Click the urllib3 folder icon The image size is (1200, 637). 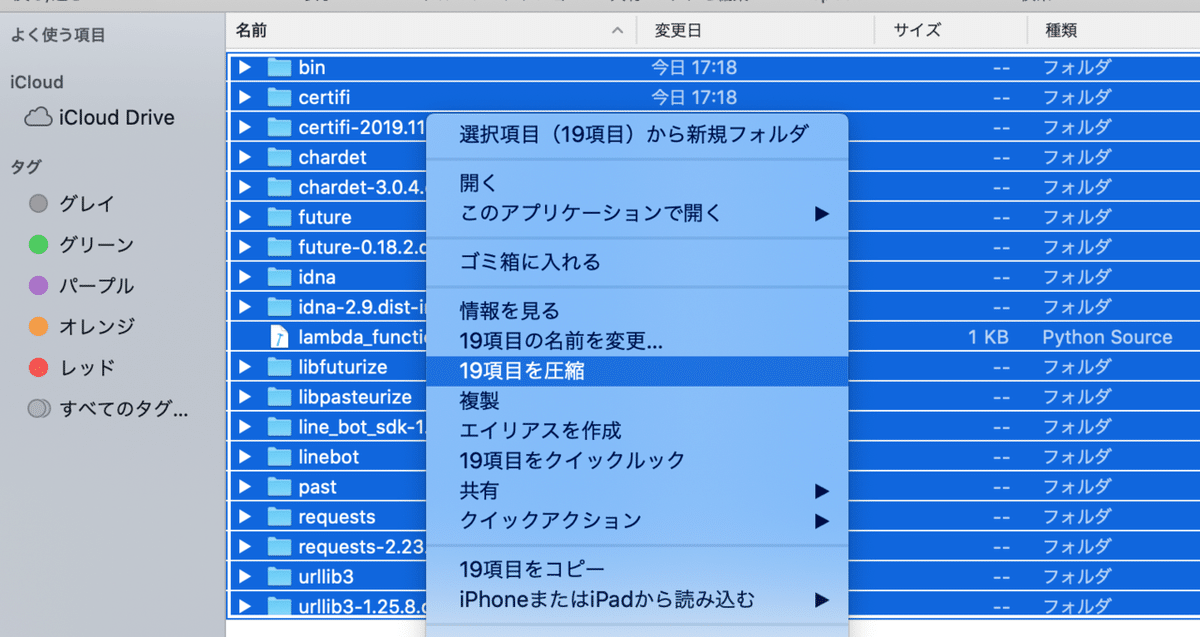(280, 577)
